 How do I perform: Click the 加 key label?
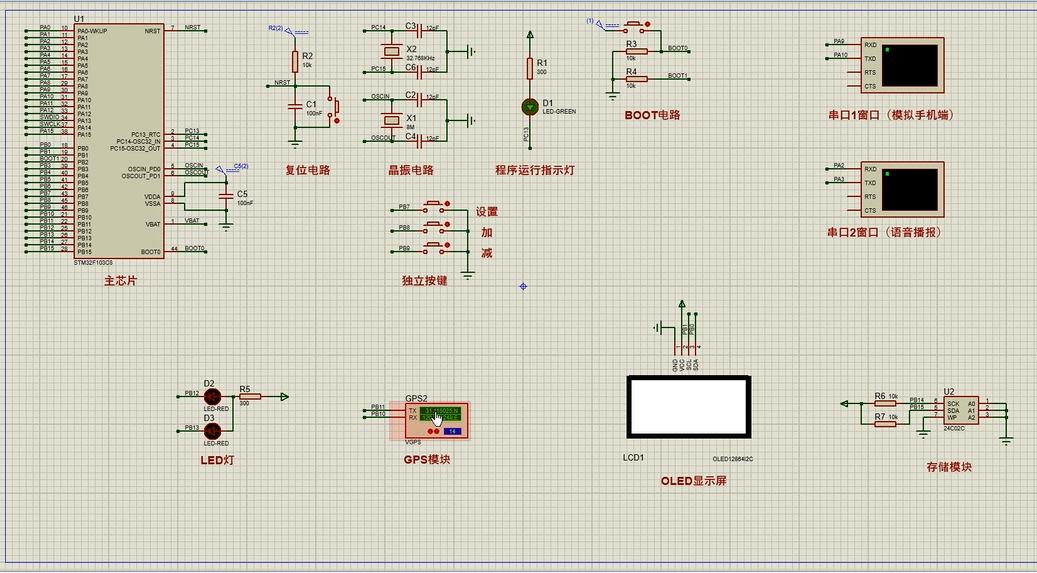click(x=487, y=233)
